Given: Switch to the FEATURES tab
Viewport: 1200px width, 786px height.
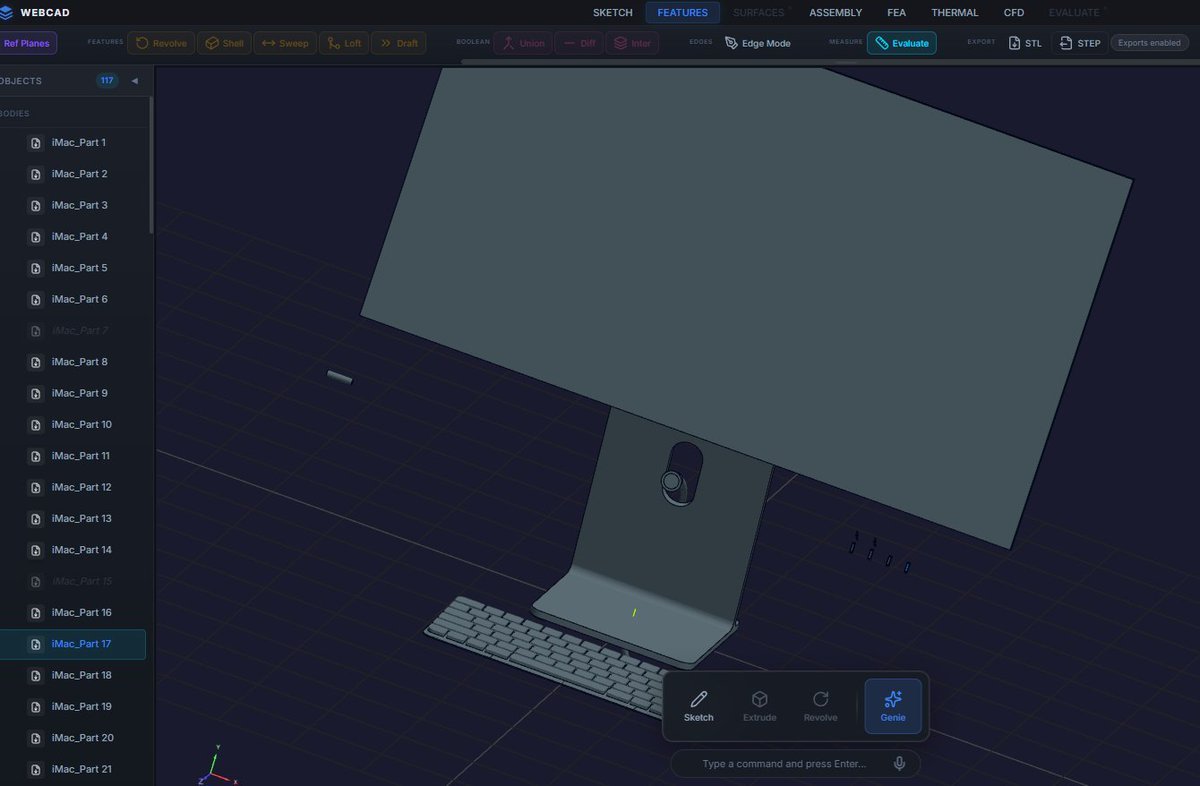Looking at the screenshot, I should (683, 13).
